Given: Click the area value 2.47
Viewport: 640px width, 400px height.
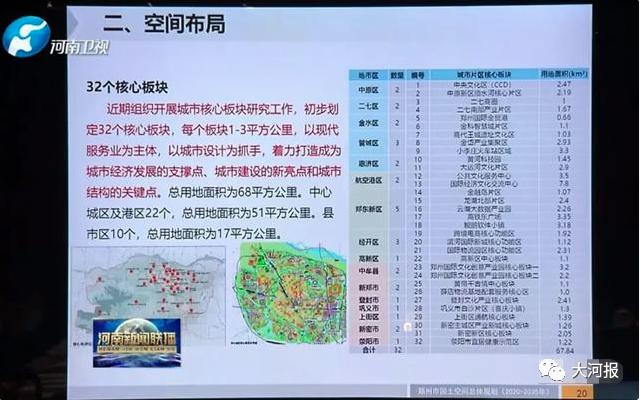Looking at the screenshot, I should (x=564, y=84).
